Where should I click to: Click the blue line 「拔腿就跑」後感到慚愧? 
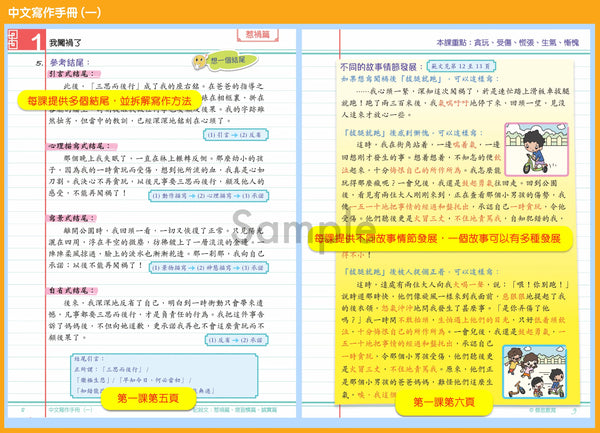pos(413,133)
